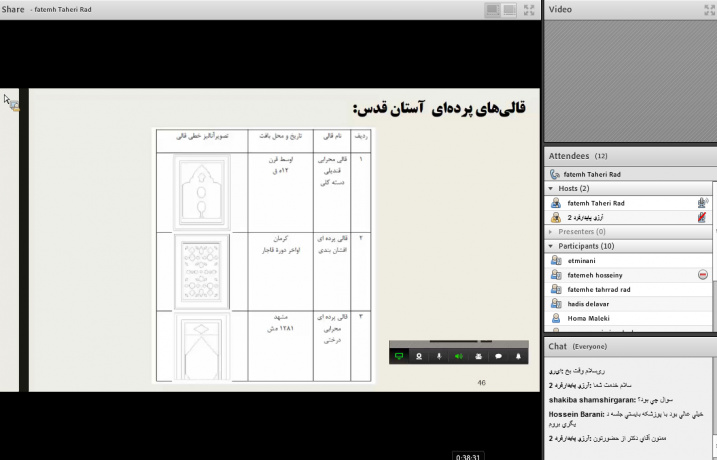Click second layout view button in Share header
Viewport: 717px width, 460px height.
[510, 10]
